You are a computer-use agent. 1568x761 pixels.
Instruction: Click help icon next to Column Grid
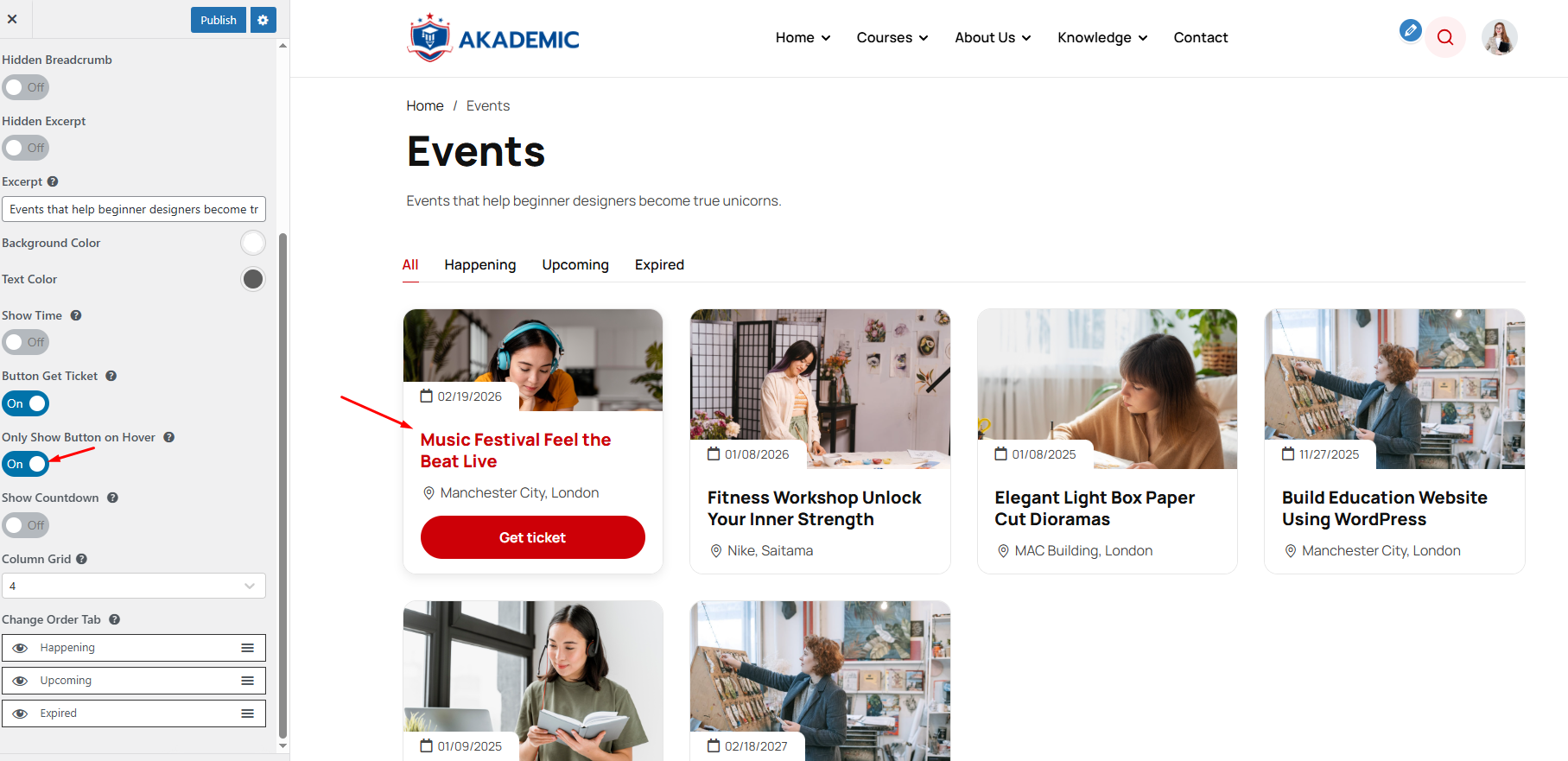[x=81, y=559]
